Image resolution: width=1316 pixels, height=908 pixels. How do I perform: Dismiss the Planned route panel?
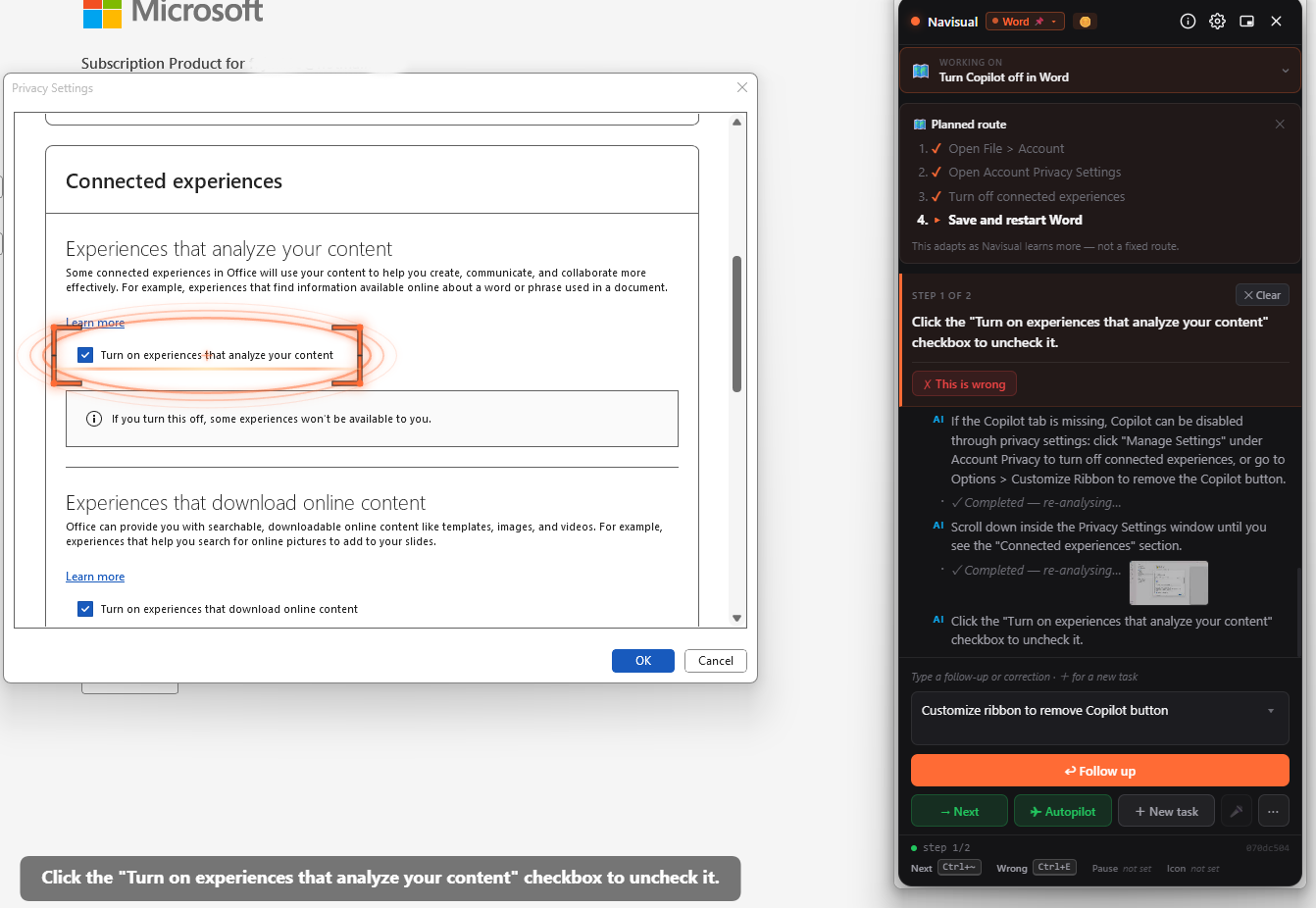click(1280, 125)
